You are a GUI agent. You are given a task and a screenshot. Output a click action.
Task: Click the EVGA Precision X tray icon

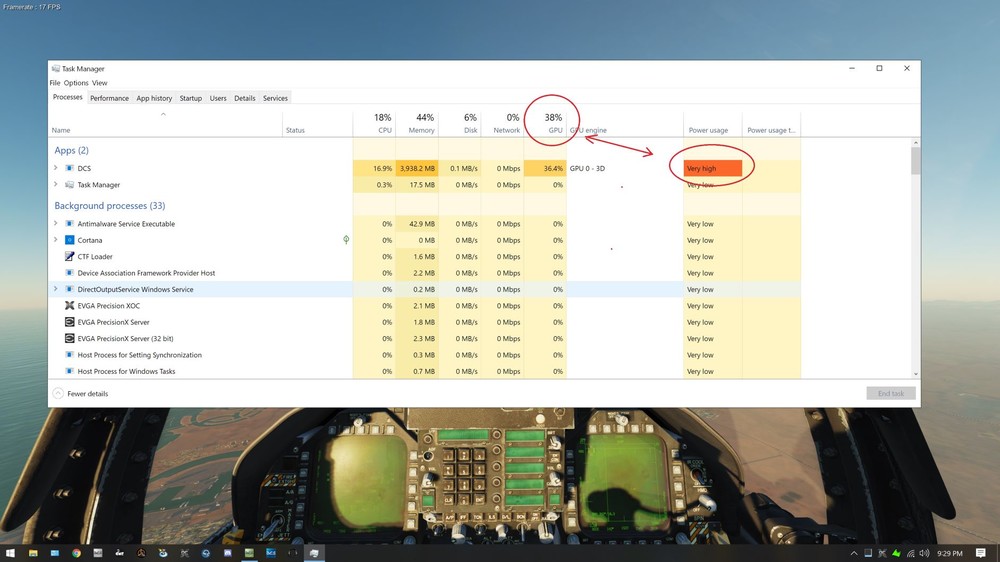click(x=882, y=554)
